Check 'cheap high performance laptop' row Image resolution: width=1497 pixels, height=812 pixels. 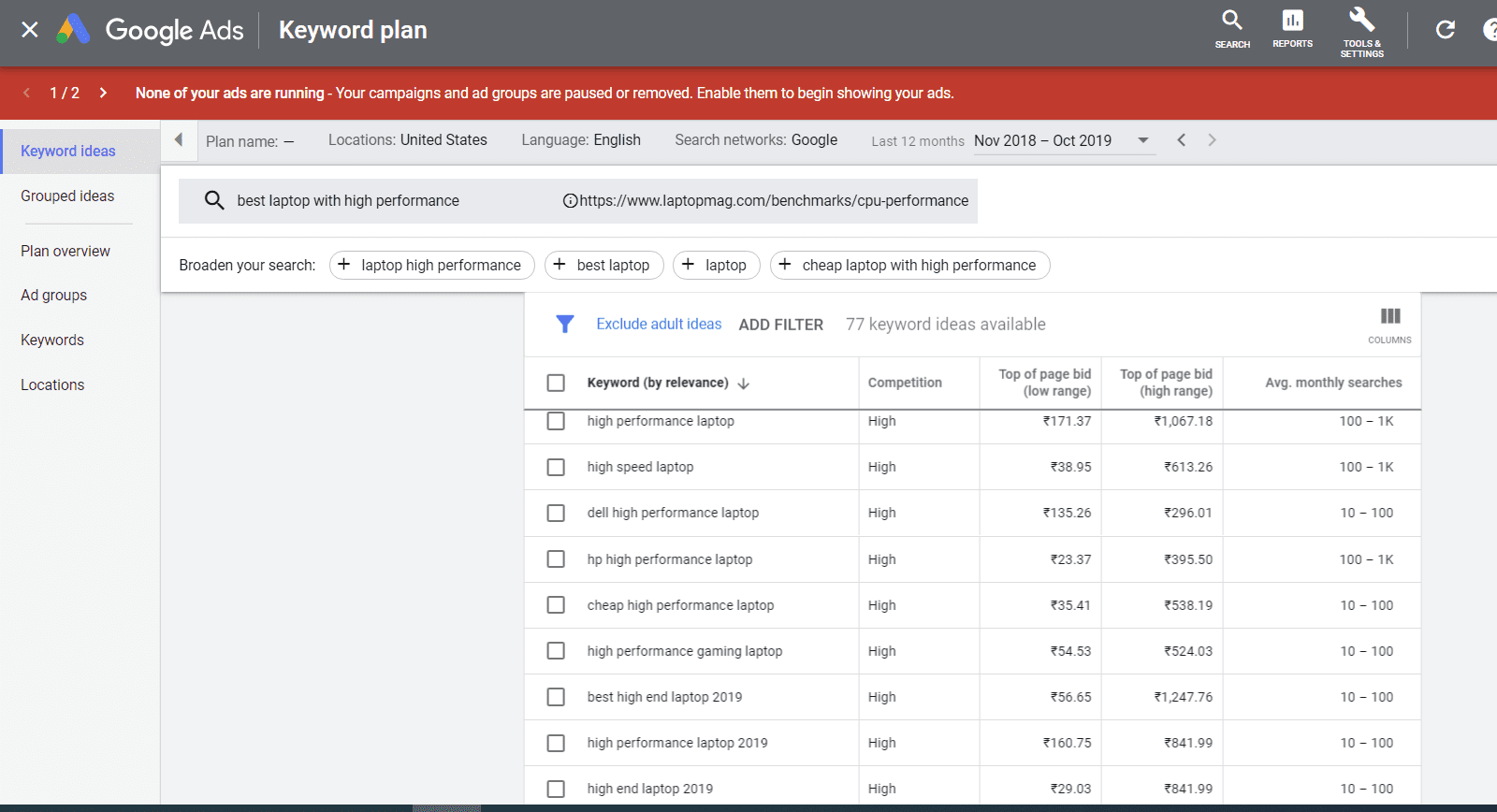click(x=556, y=604)
